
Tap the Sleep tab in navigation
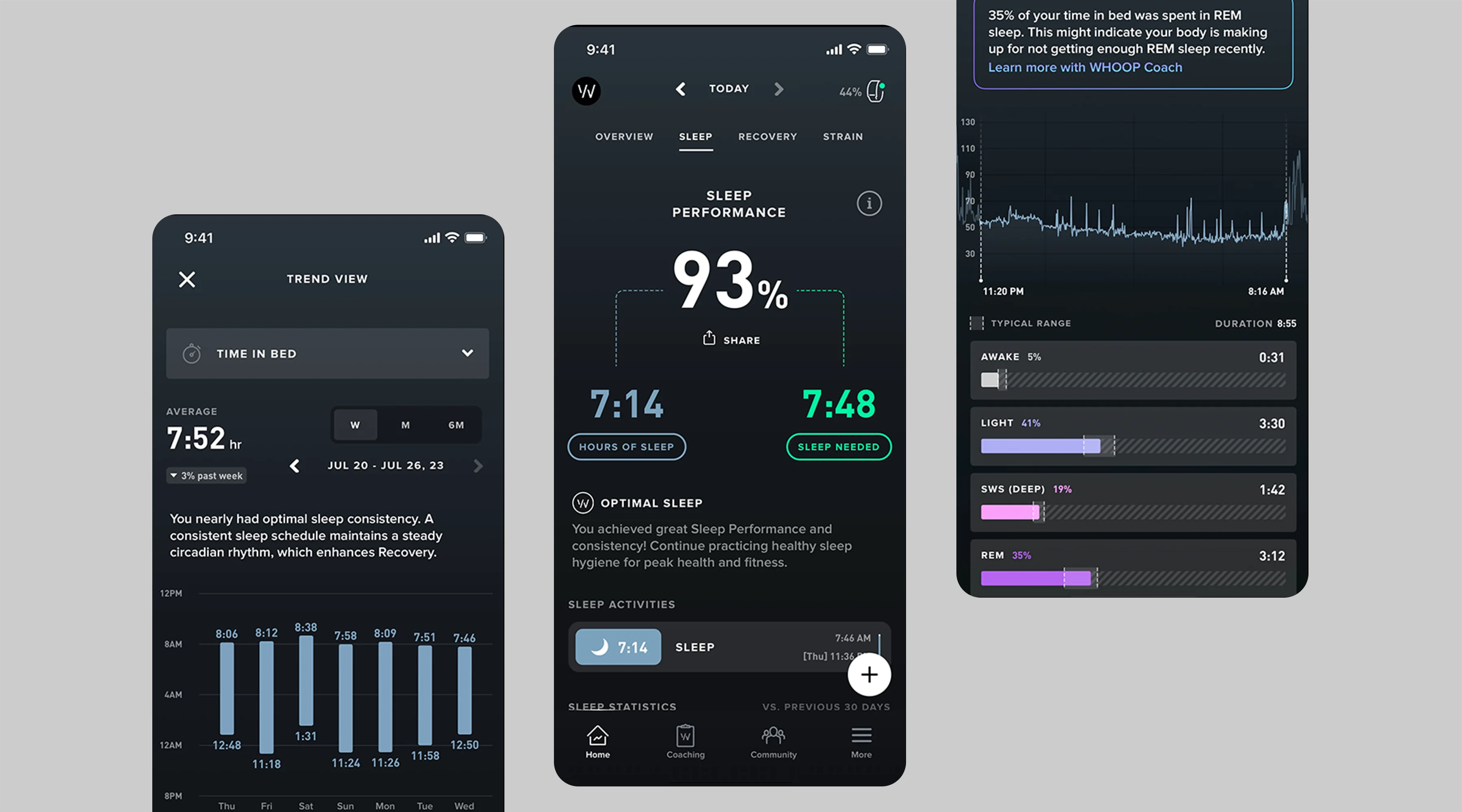pos(695,136)
